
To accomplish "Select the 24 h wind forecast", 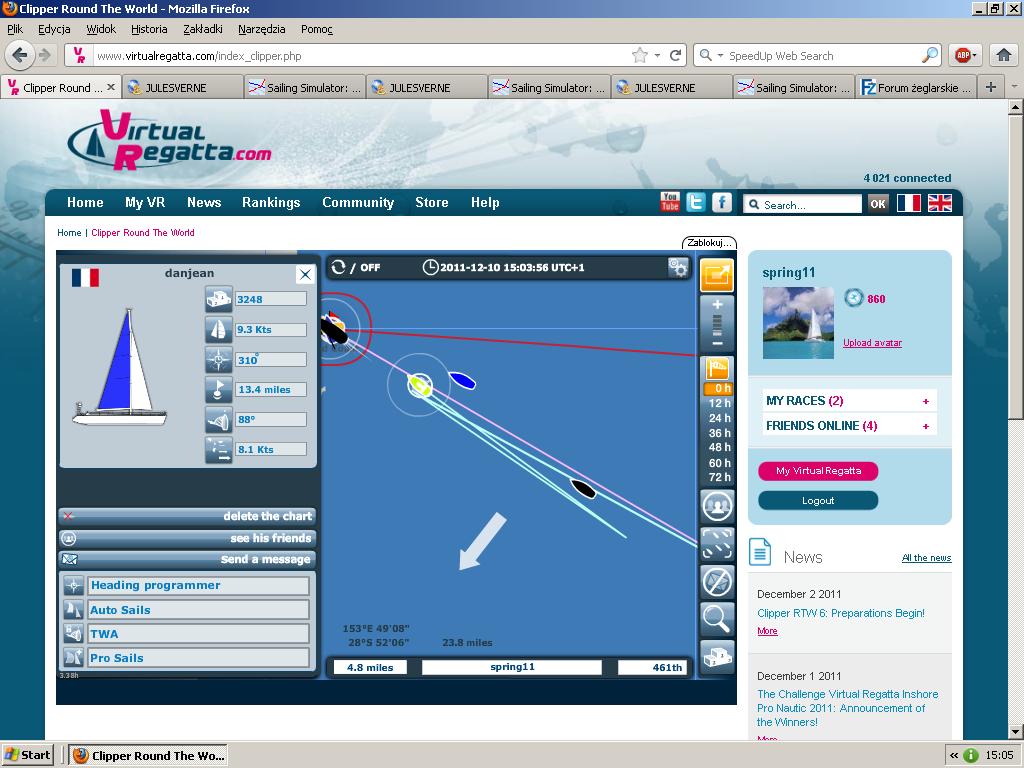I will tap(720, 419).
